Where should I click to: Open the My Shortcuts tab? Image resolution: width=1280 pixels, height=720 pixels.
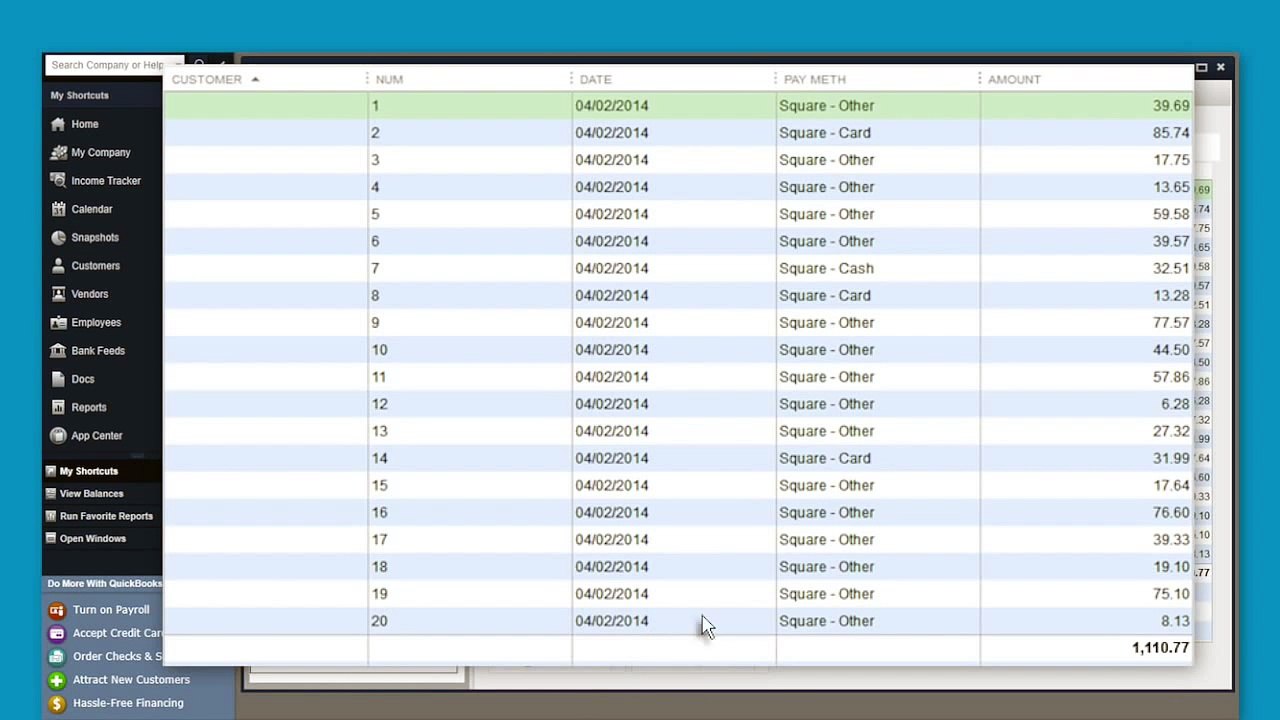tap(102, 471)
